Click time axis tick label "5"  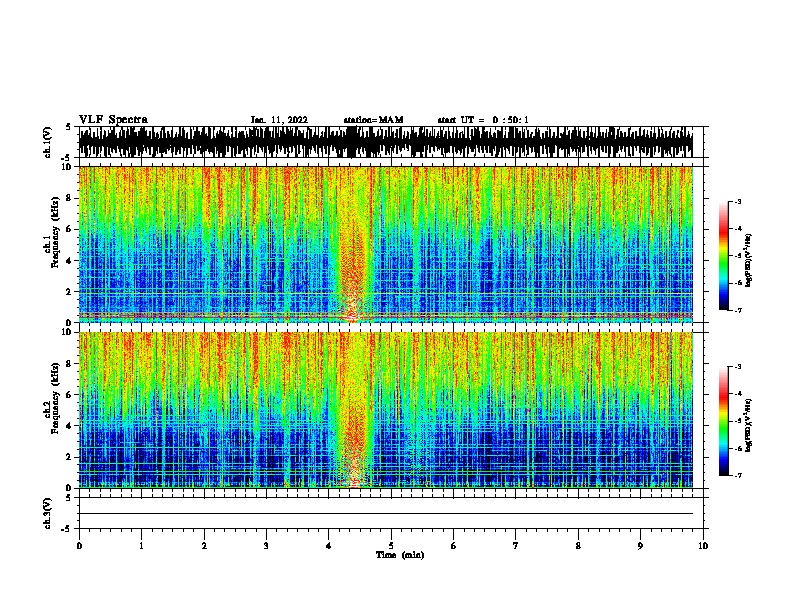[x=391, y=546]
